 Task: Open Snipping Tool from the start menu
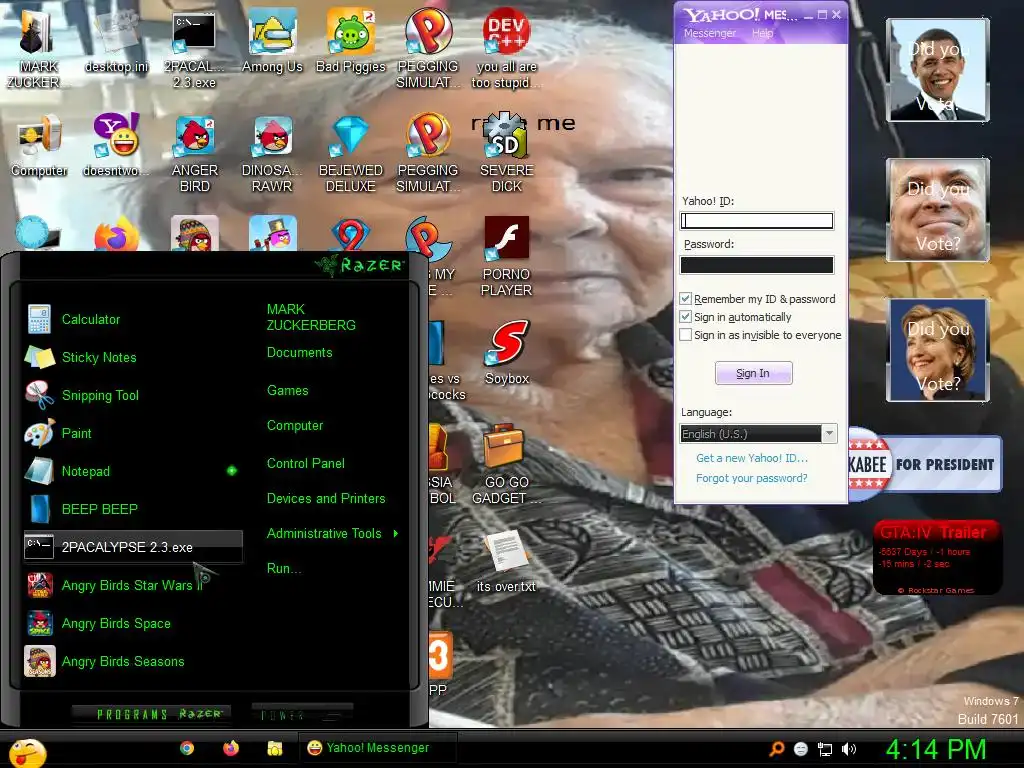pyautogui.click(x=133, y=395)
